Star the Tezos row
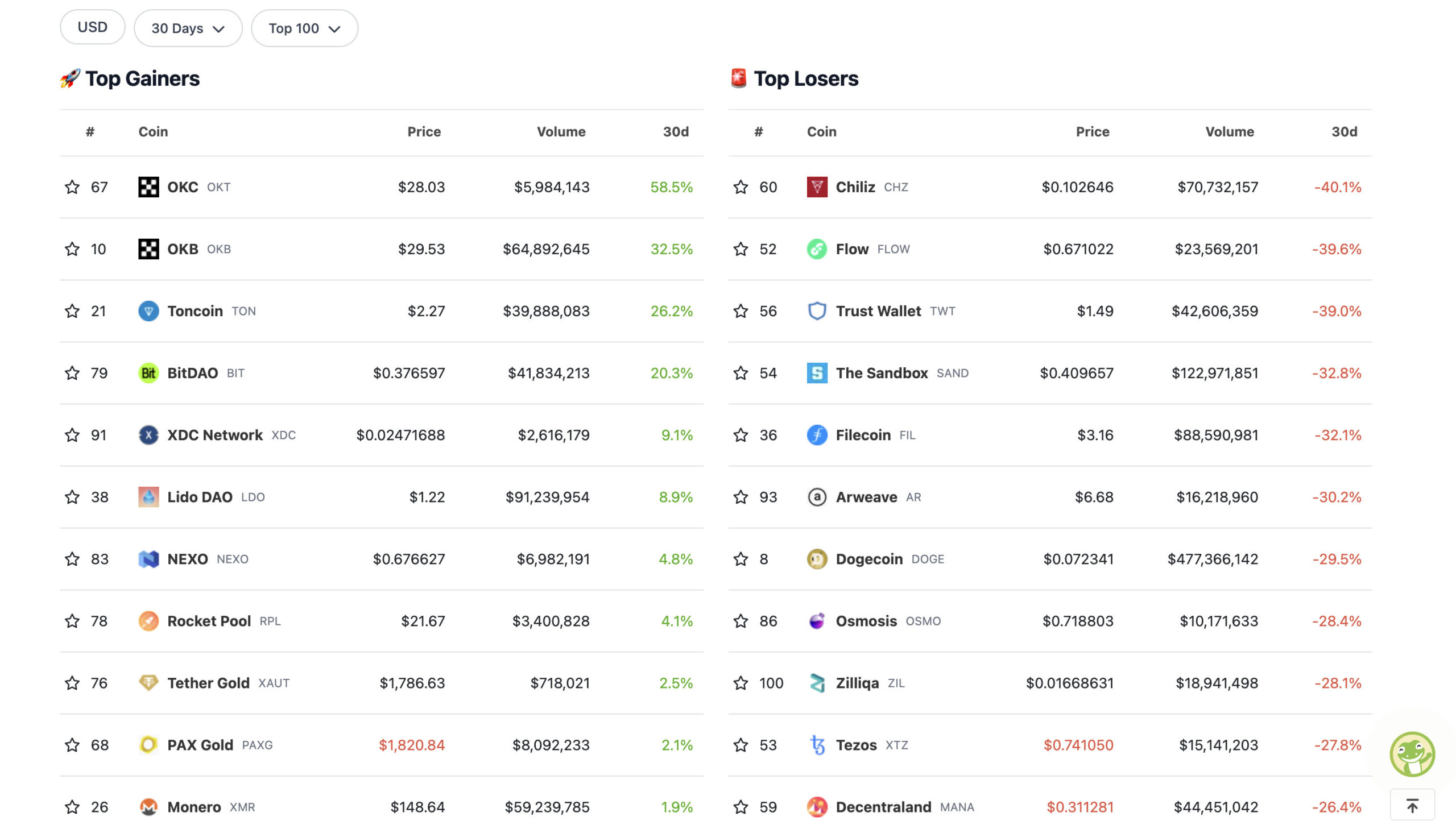 (741, 745)
